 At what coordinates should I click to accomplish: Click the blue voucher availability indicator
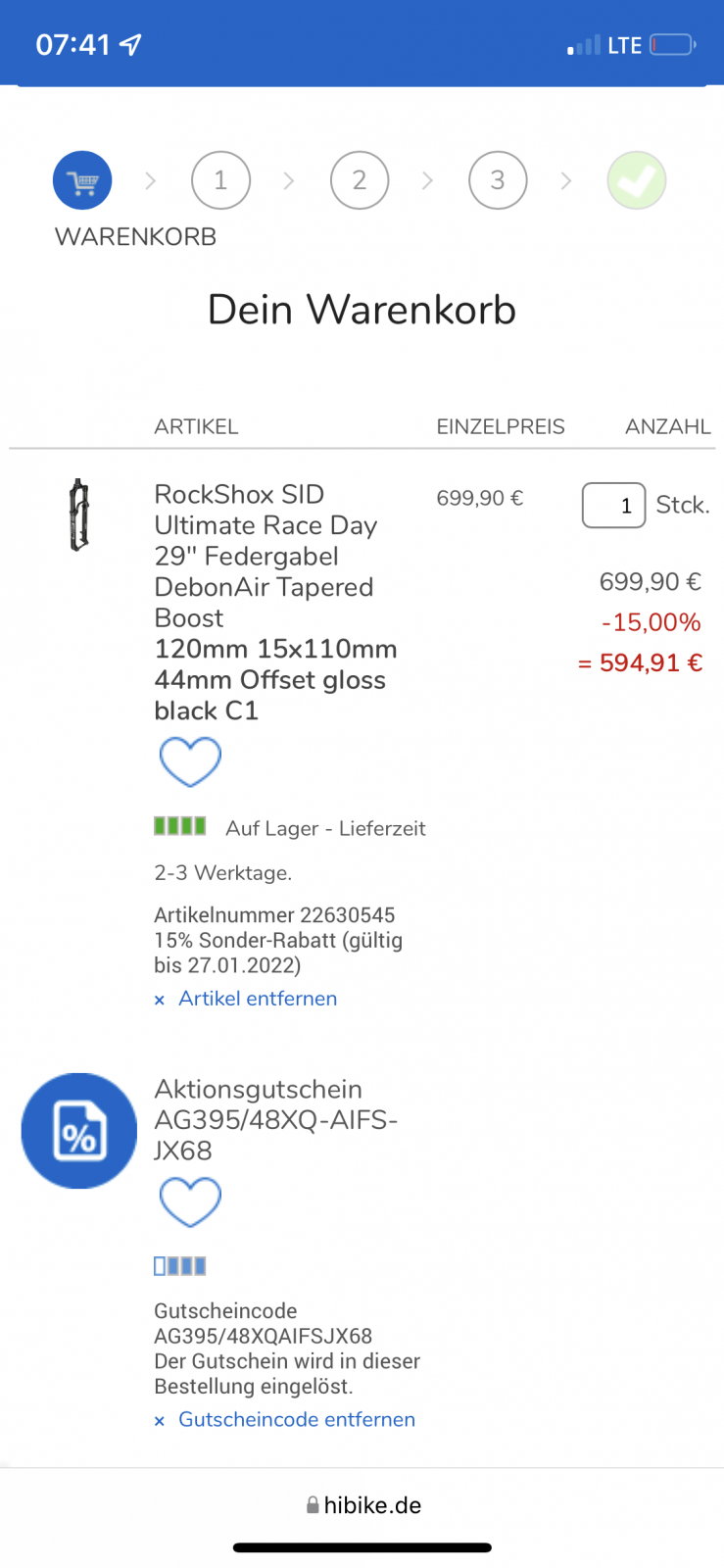tap(179, 1266)
